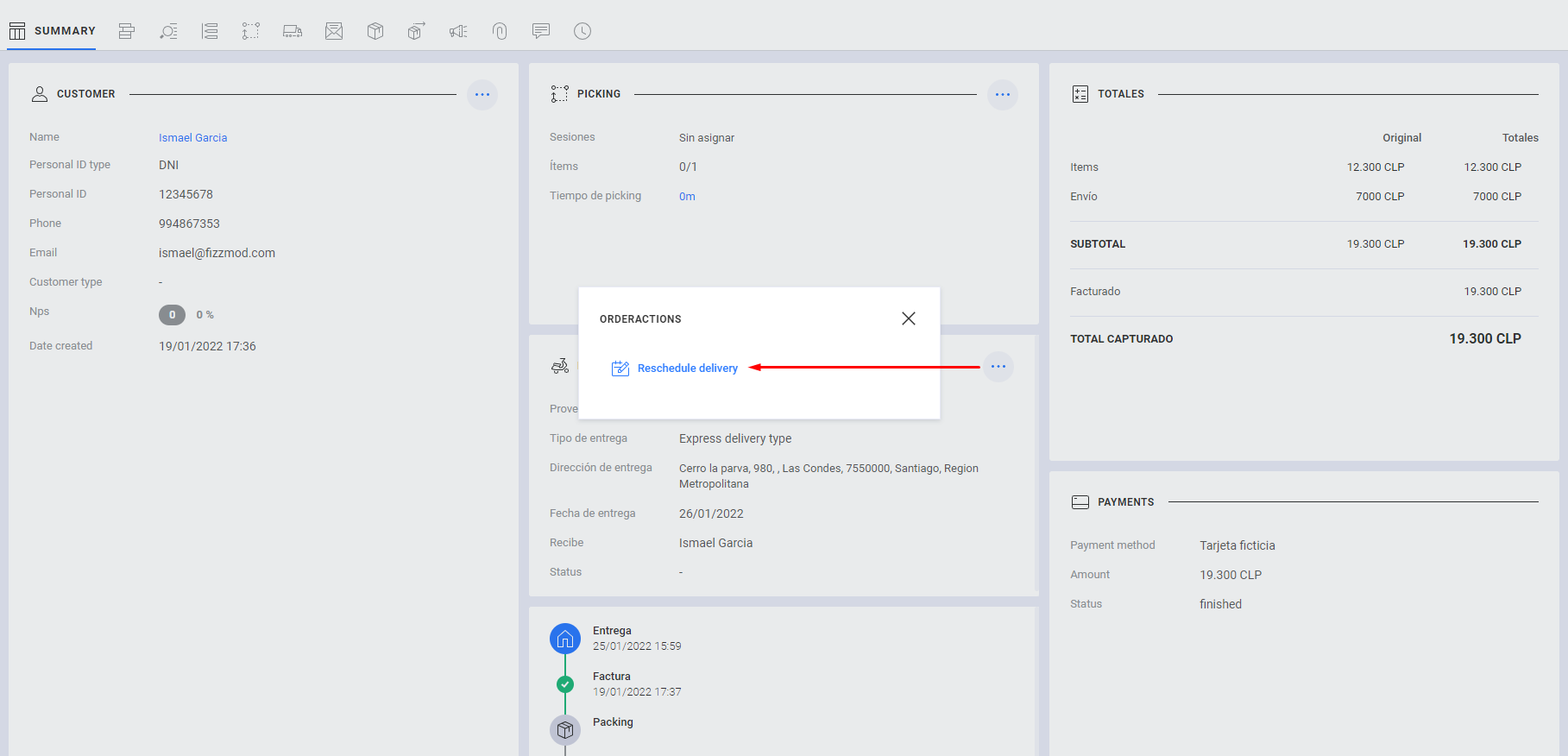
Task: Click the Facturado 19.300 CLP value
Action: 1493,292
